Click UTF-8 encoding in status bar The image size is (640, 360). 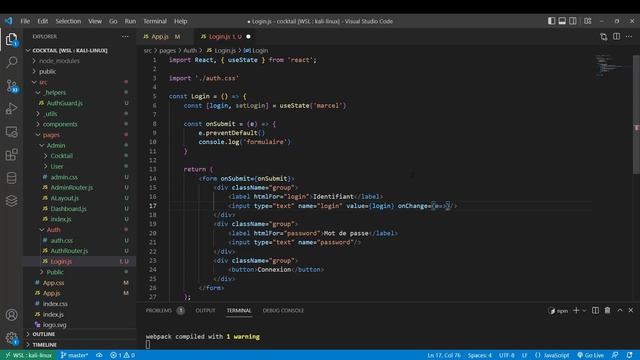[x=507, y=355]
